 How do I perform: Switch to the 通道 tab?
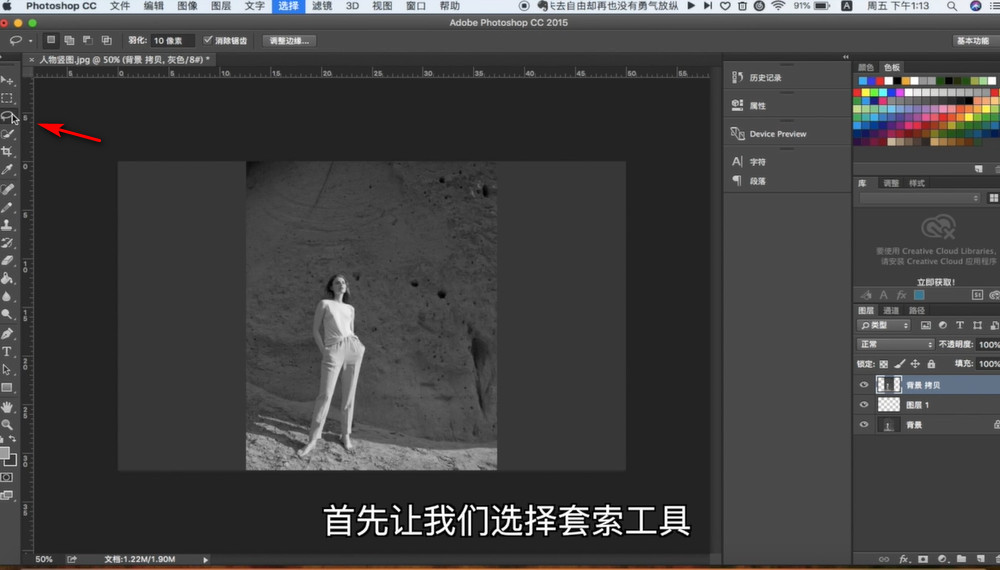click(x=891, y=311)
